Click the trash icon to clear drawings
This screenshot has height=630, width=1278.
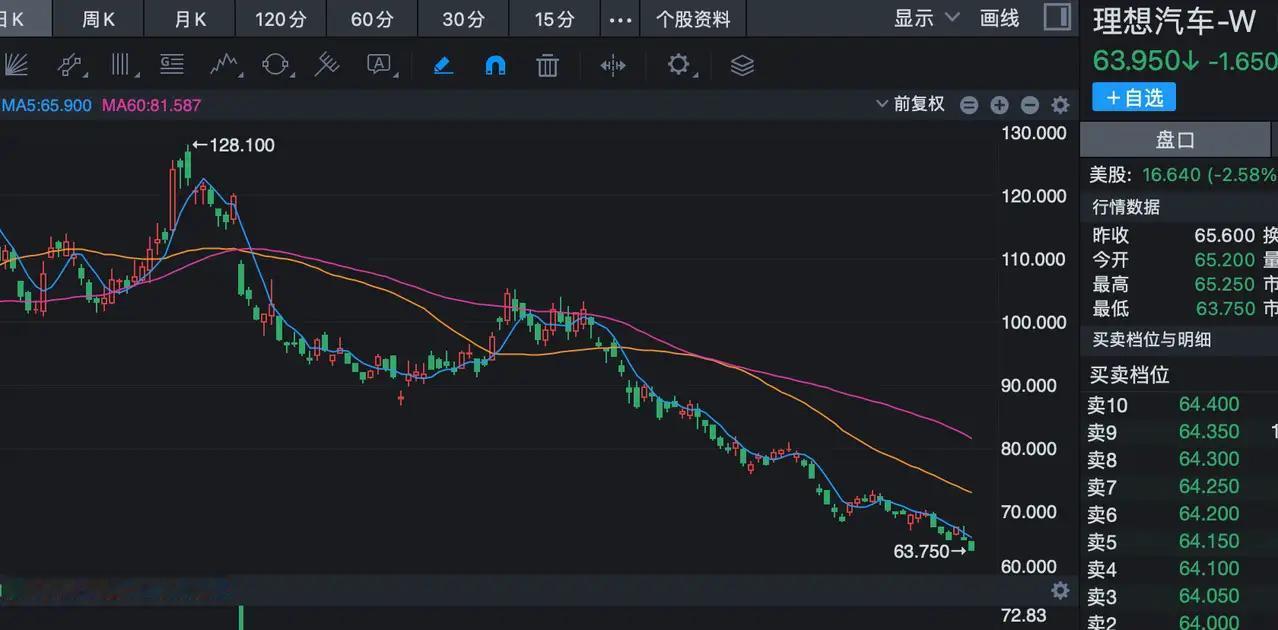pyautogui.click(x=546, y=64)
